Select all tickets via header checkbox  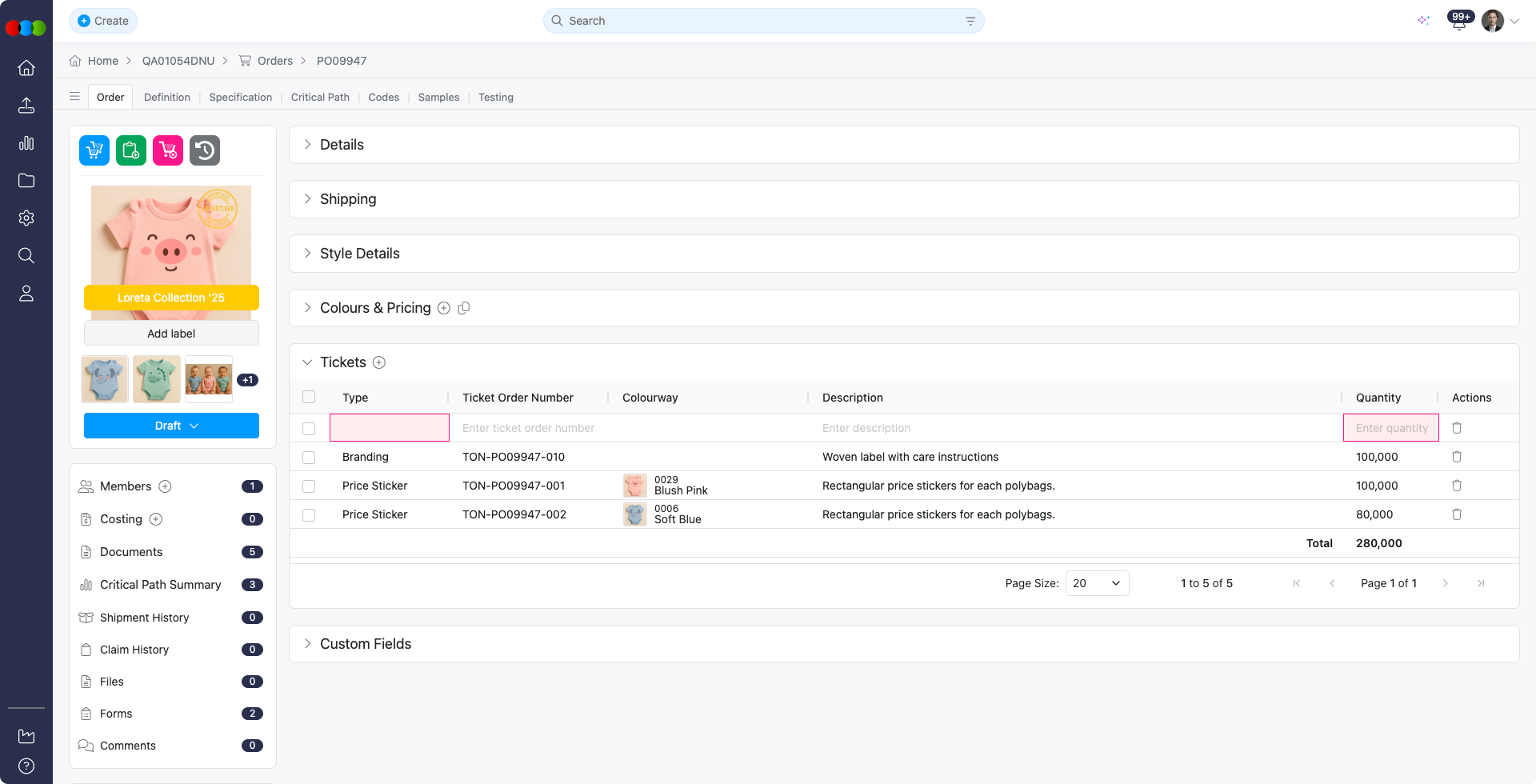[309, 397]
